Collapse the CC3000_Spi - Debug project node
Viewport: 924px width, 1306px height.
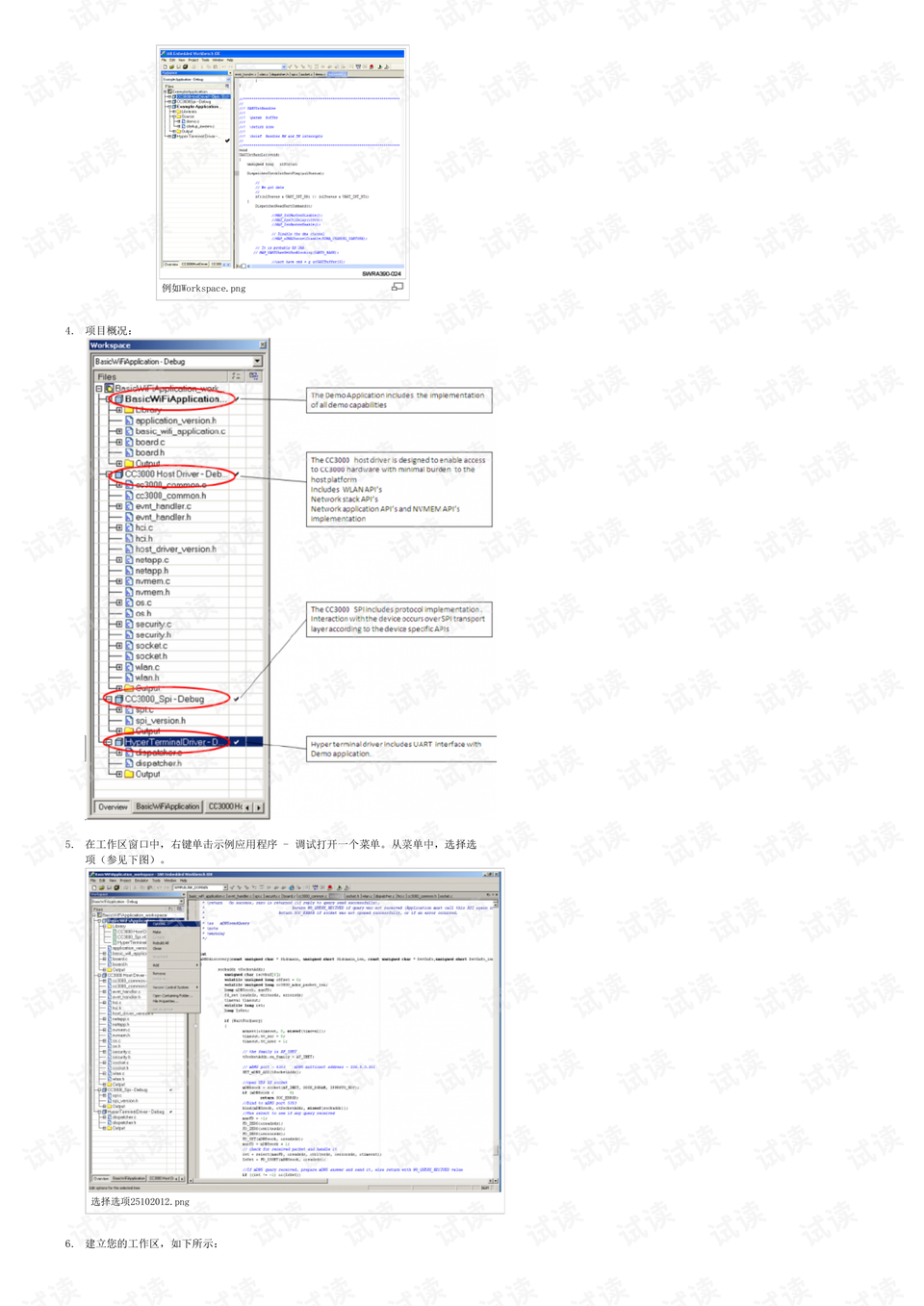click(108, 699)
